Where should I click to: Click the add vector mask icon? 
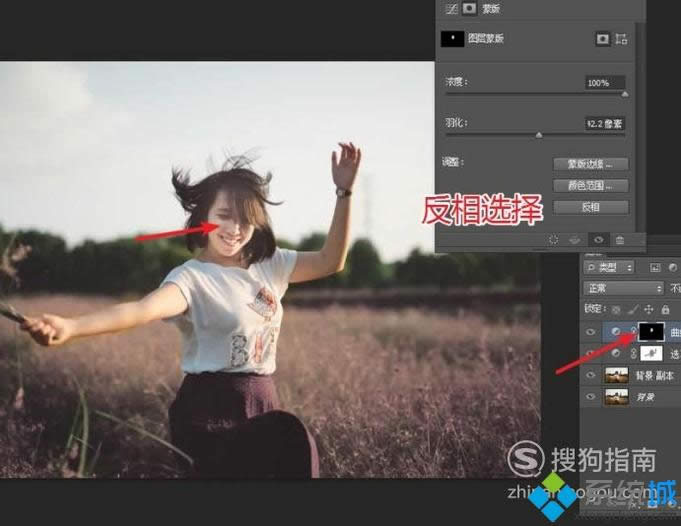click(x=621, y=39)
